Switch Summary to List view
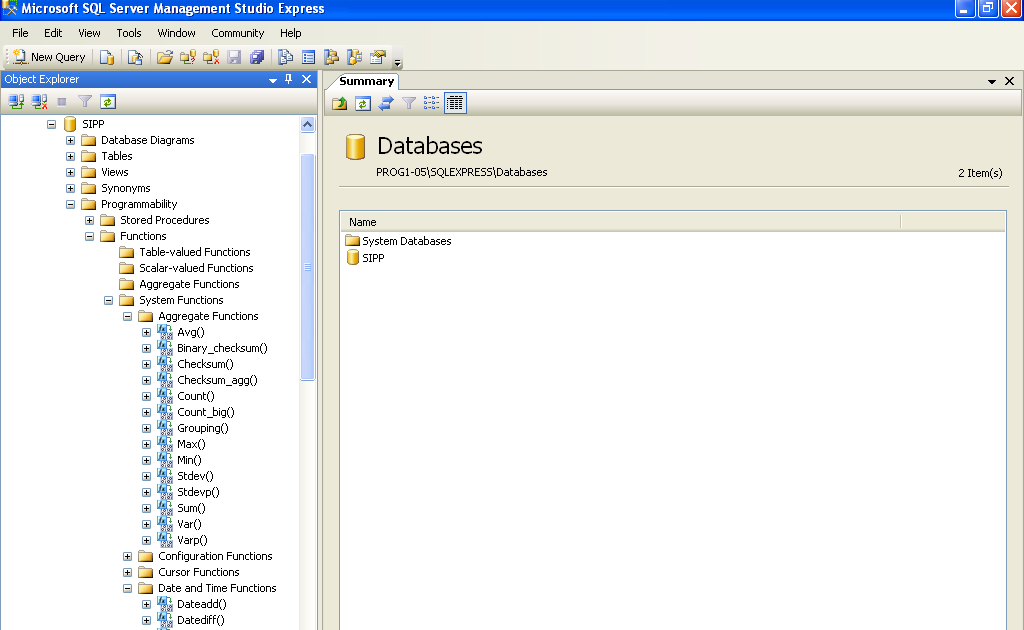Screen dimensions: 1024x630 [x=432, y=103]
